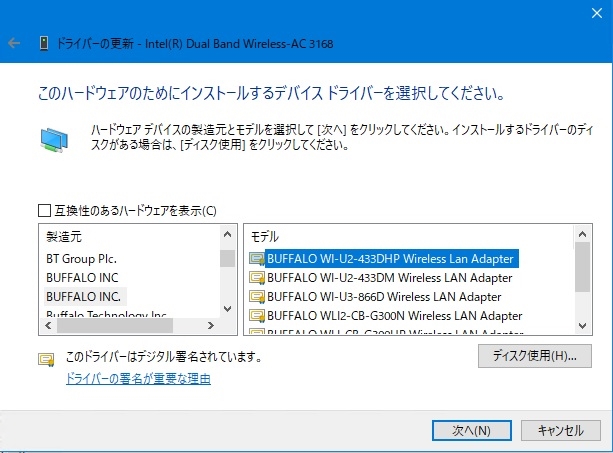Viewport: 613px width, 453px height.
Task: Click model list scroll down arrow
Action: 583,326
